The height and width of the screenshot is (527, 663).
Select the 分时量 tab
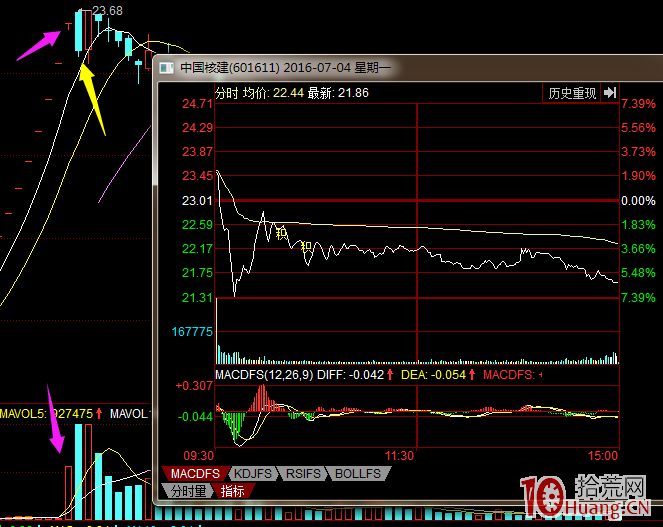click(188, 491)
